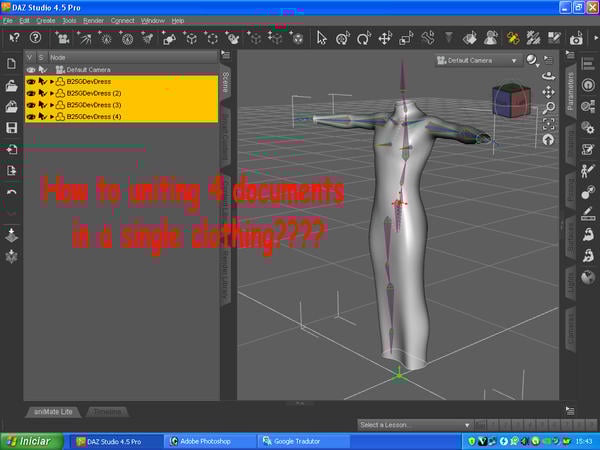Click the Render camera icon in toolbar
The width and height of the screenshot is (600, 450).
pyautogui.click(x=576, y=38)
